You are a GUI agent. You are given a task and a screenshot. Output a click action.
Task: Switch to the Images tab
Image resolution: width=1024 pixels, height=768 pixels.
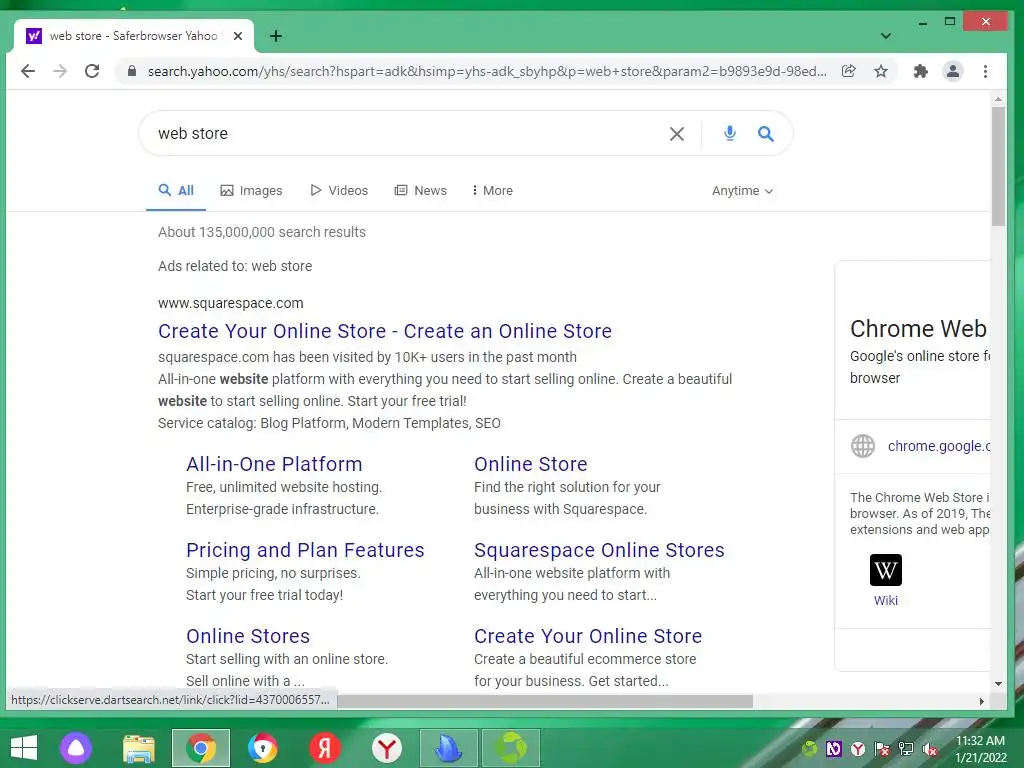pos(251,191)
